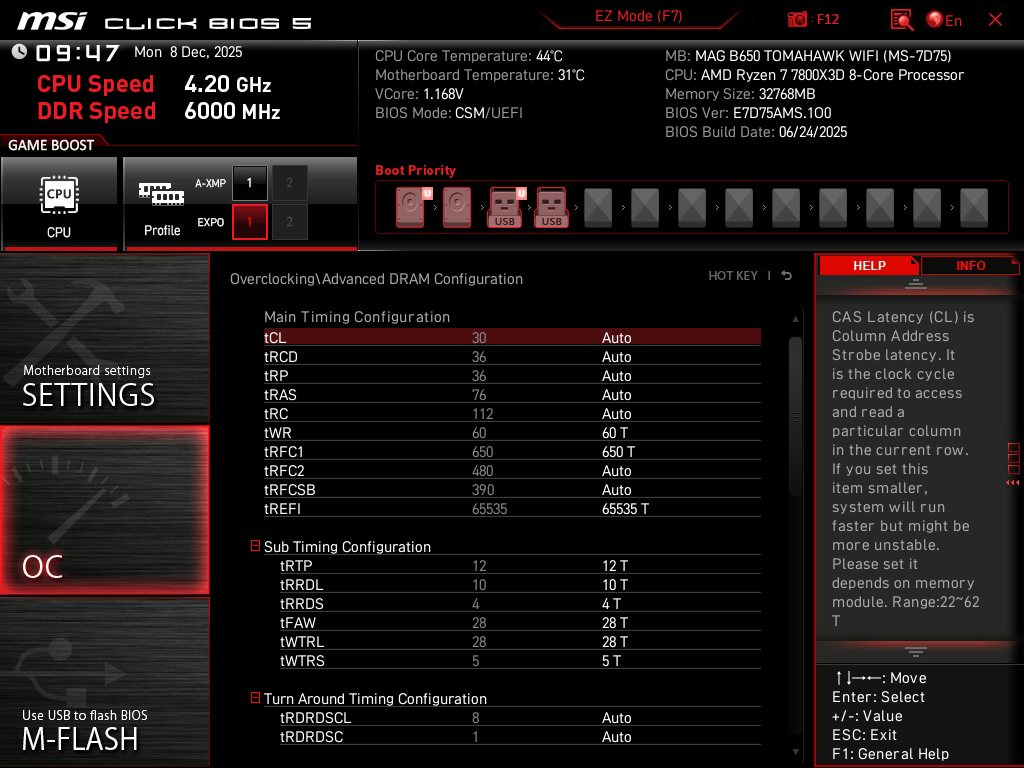The width and height of the screenshot is (1024, 768).
Task: Click the GAME BOOST label tab
Action: click(x=51, y=145)
